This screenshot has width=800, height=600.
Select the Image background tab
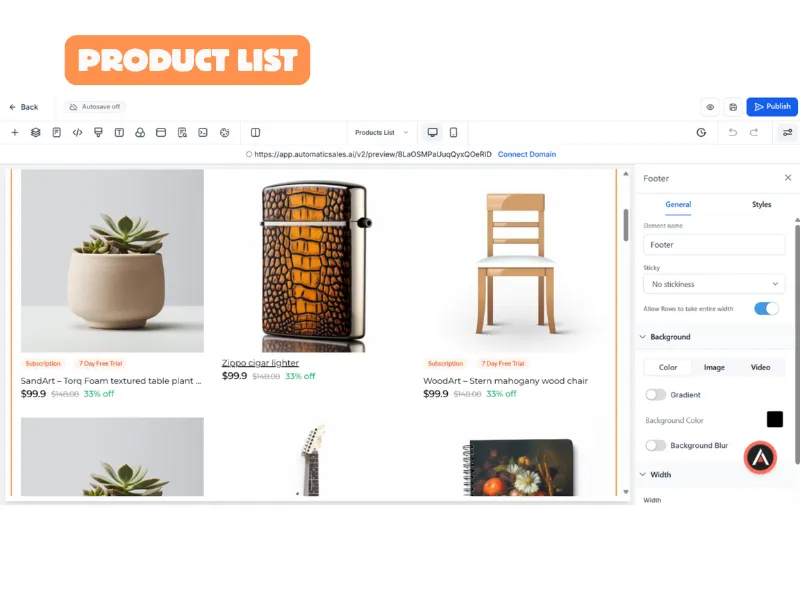click(714, 367)
